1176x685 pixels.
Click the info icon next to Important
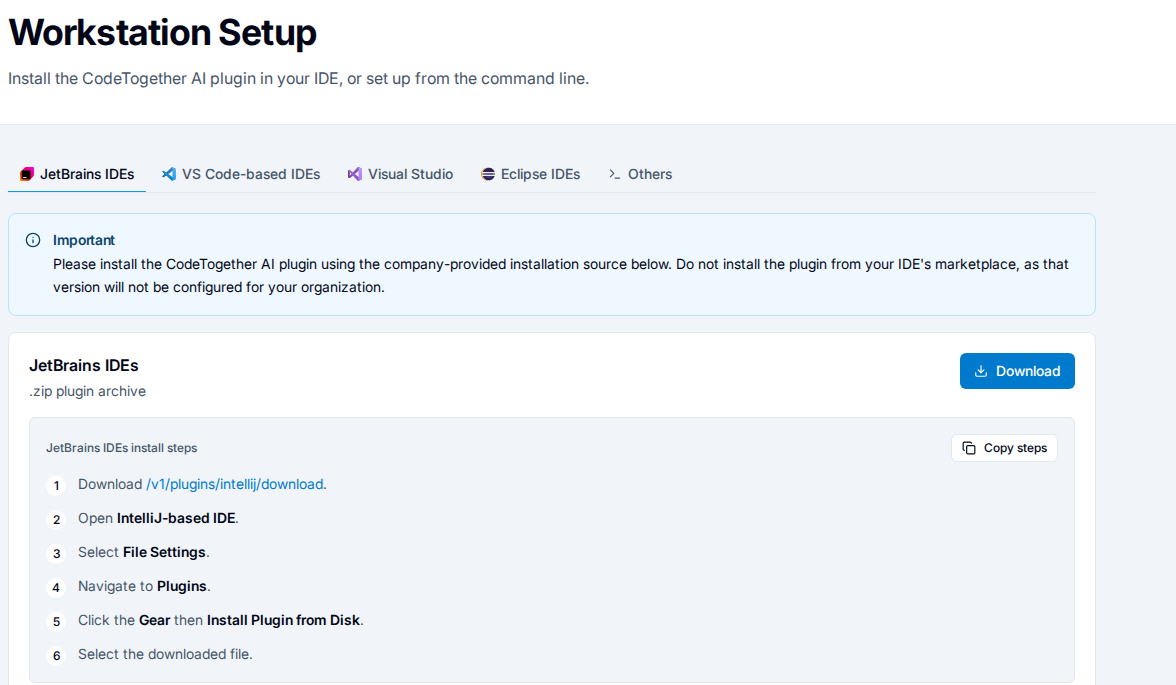click(x=33, y=240)
